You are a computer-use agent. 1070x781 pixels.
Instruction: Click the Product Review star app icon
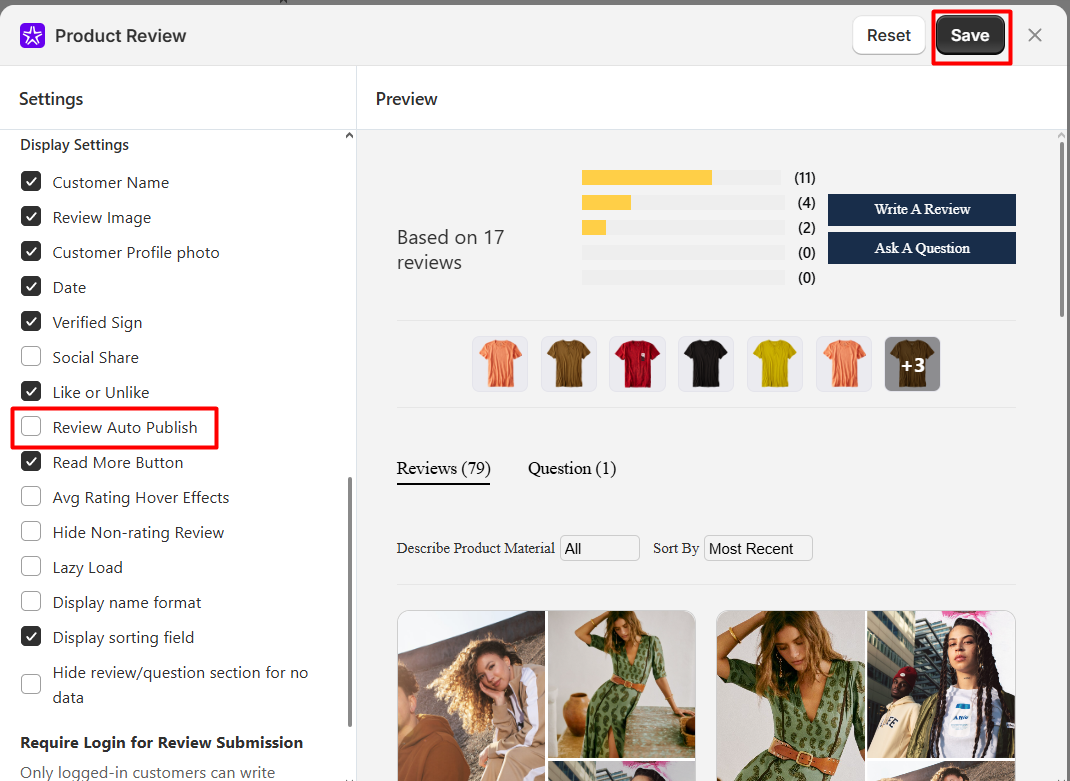click(x=32, y=36)
